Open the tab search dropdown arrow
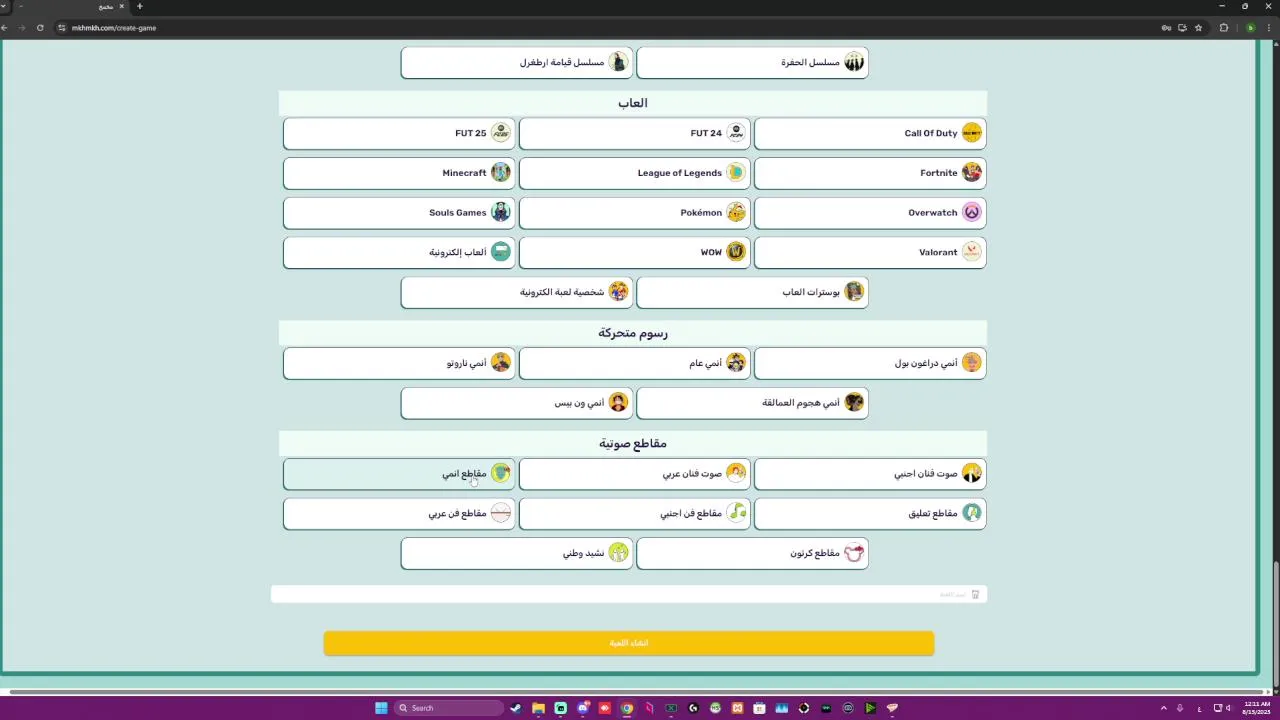This screenshot has height=720, width=1280. [4, 6]
